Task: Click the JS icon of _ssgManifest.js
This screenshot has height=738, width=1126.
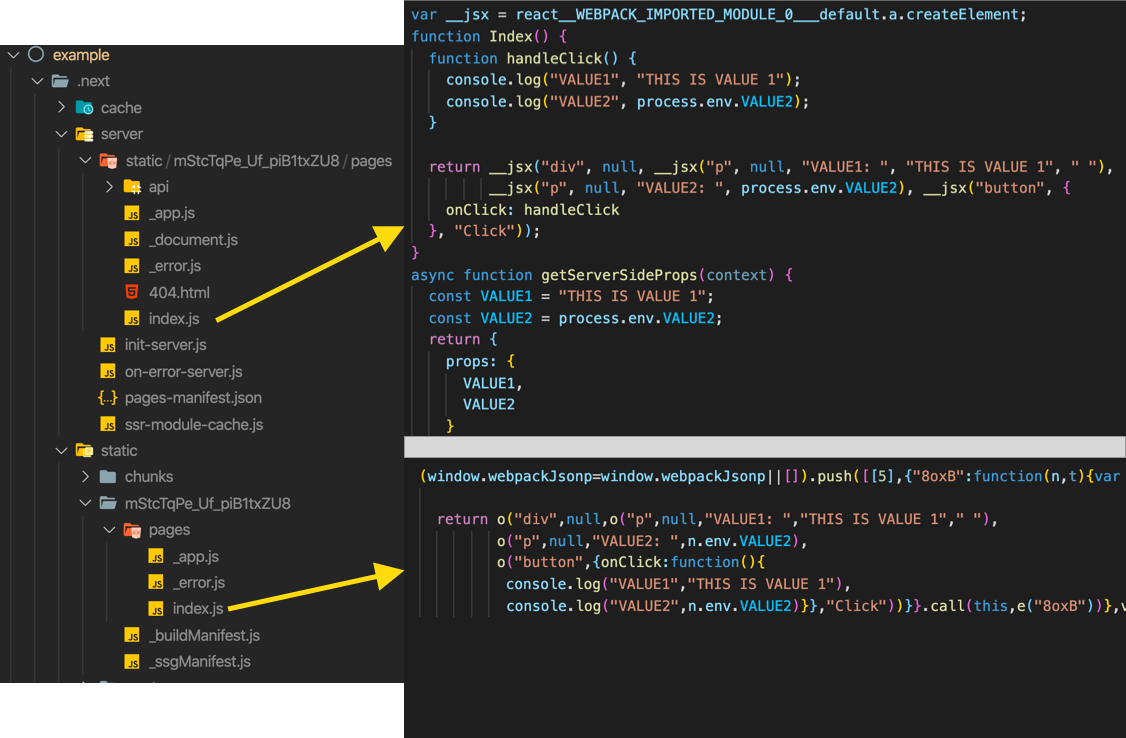Action: 132,662
